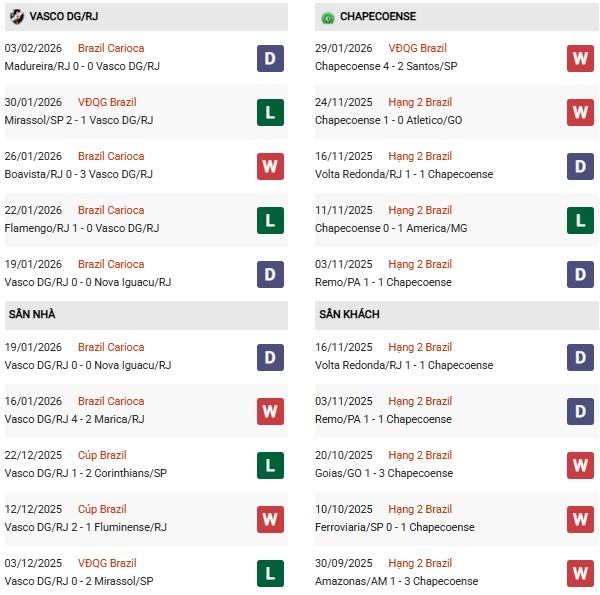Click the L badge for Chapecoense 0-1 America/MG
The height and width of the screenshot is (595, 600).
tap(580, 220)
